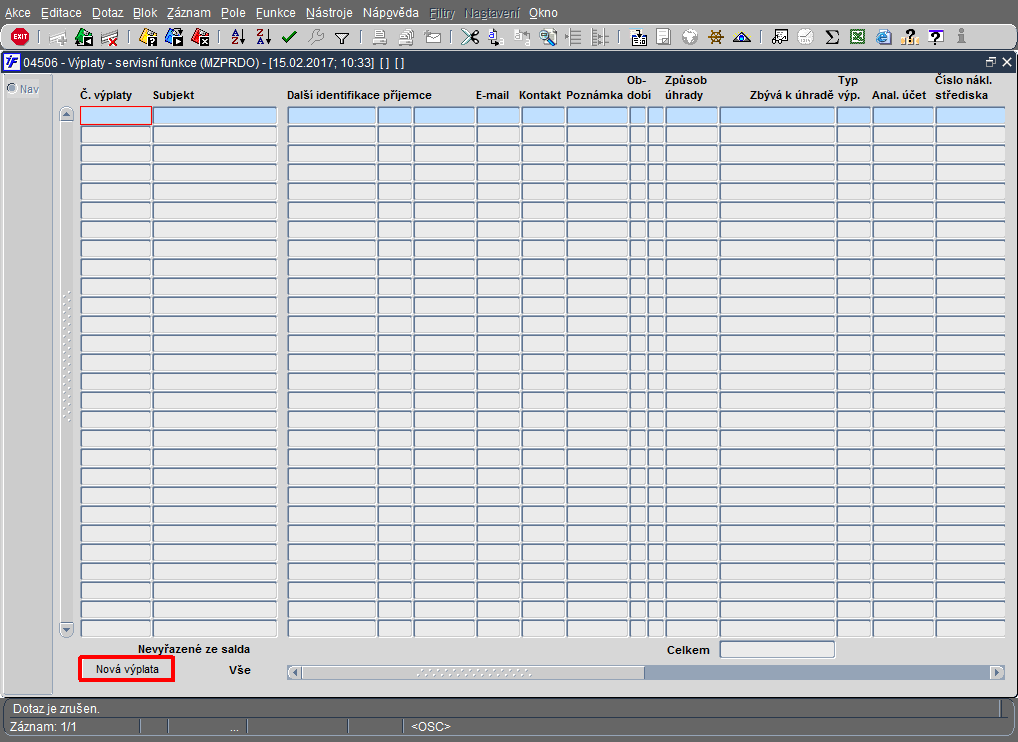
Task: Click the yellow enter query icon
Action: [148, 38]
